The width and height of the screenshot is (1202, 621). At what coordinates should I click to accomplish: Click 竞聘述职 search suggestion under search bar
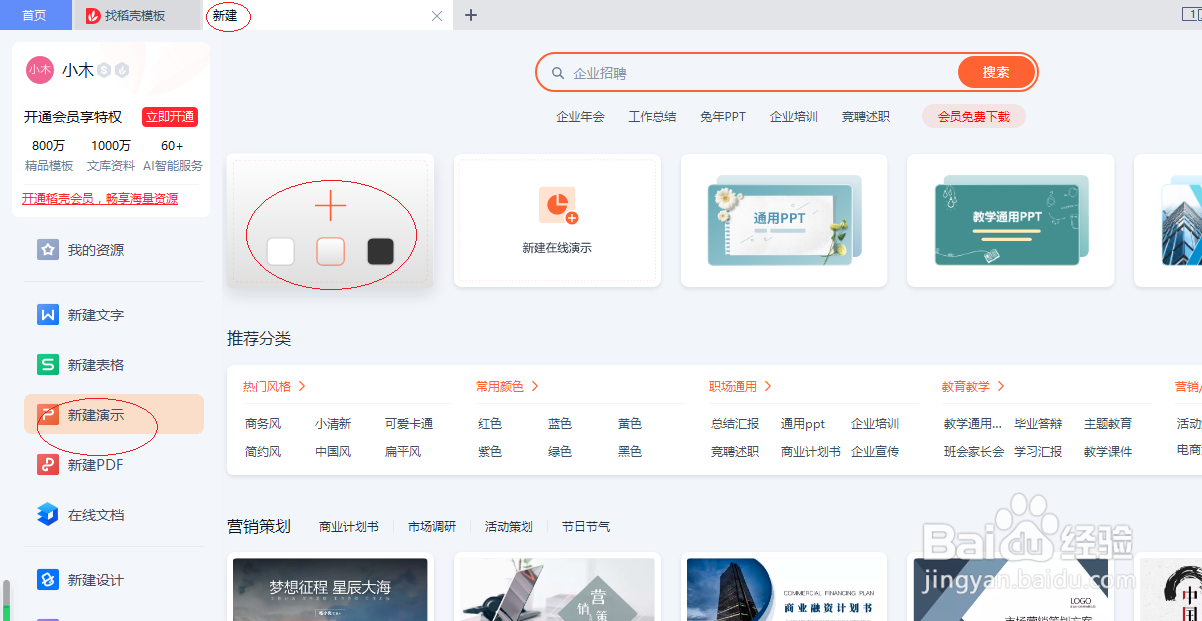coord(866,117)
